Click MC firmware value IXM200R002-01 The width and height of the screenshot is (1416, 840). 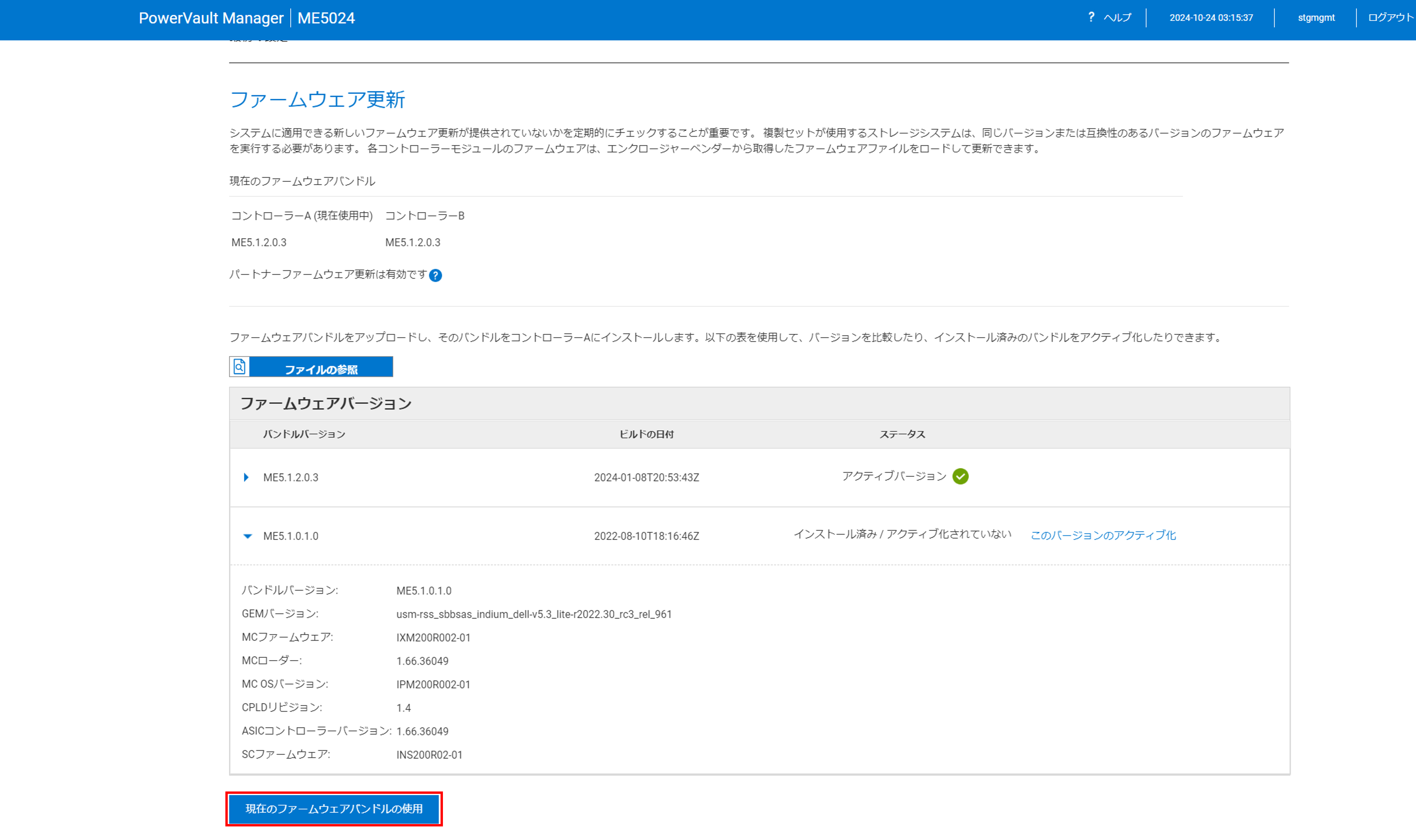433,637
